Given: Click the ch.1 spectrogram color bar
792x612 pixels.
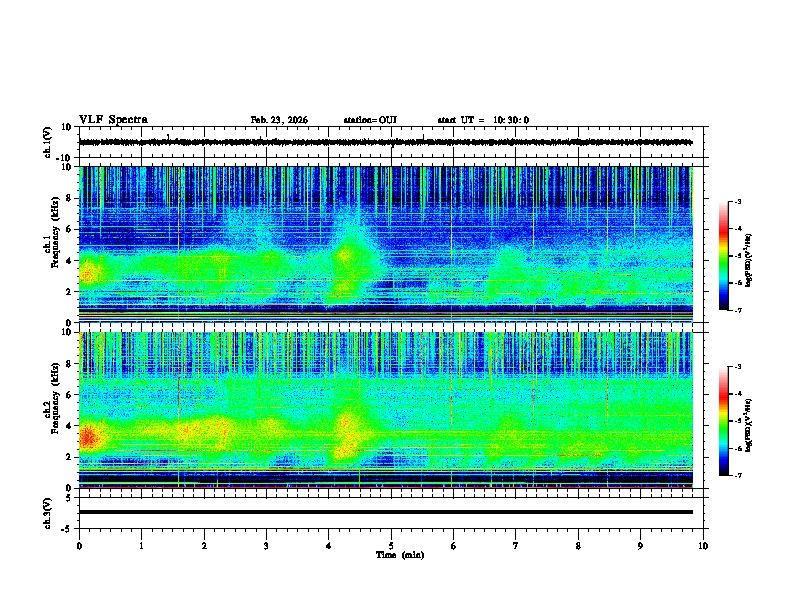Looking at the screenshot, I should click(724, 256).
